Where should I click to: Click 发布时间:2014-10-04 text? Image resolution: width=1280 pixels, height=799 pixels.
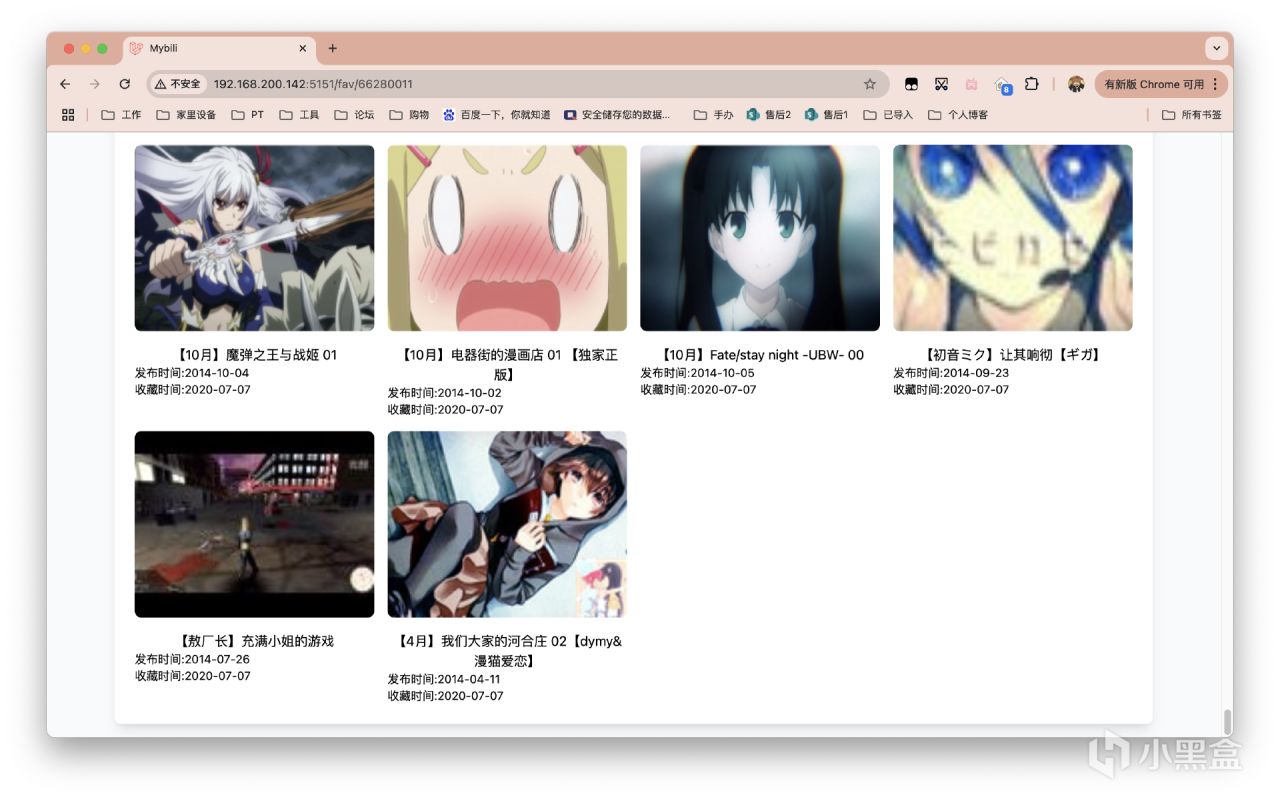(x=192, y=373)
